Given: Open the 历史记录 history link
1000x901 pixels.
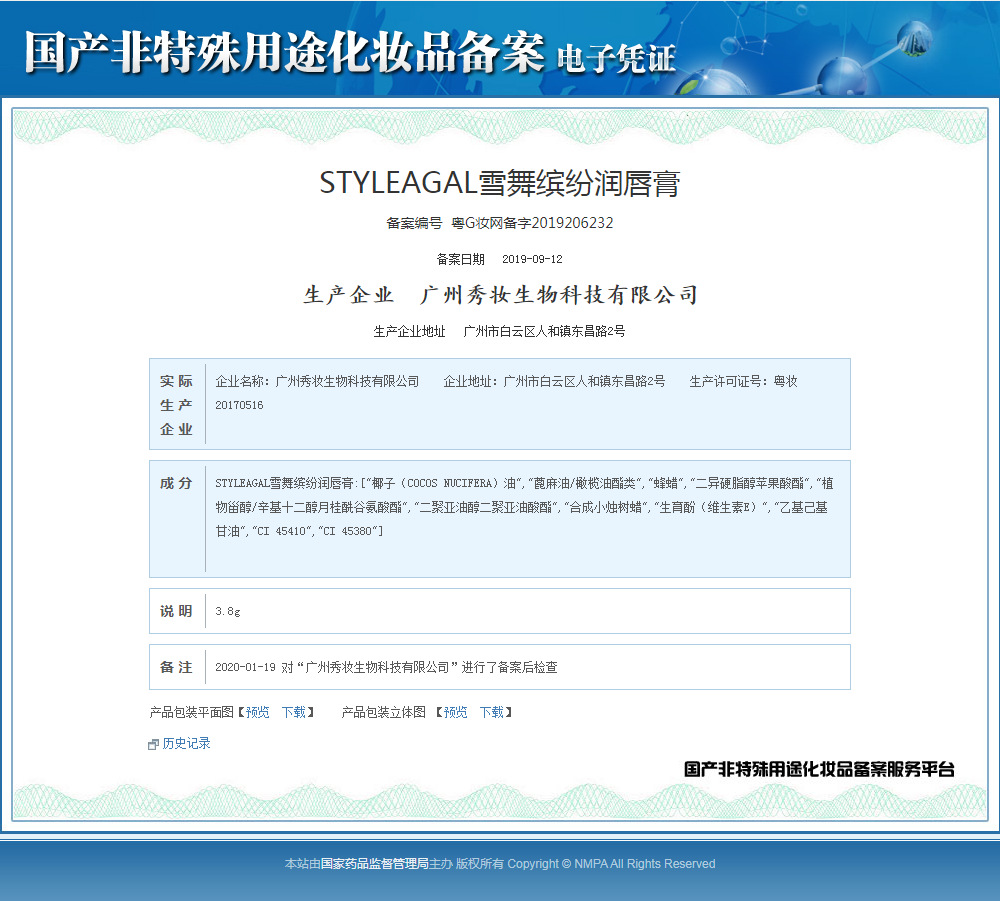Looking at the screenshot, I should click(x=186, y=744).
